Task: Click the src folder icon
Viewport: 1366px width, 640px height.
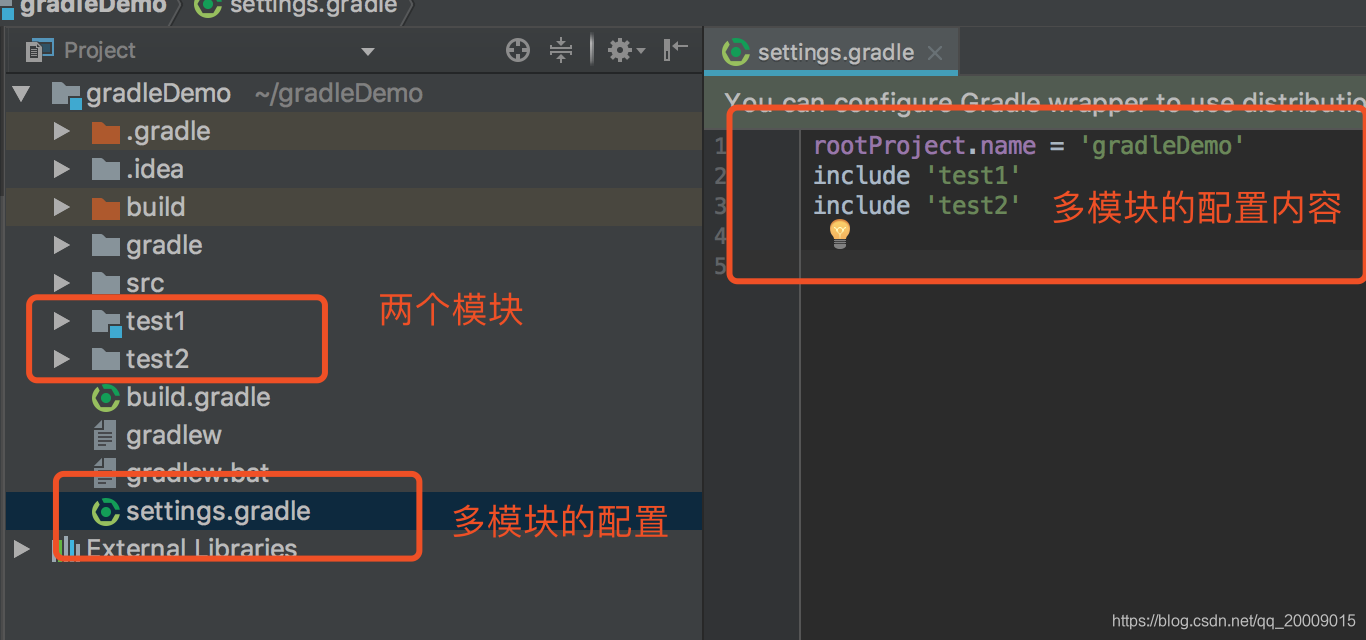Action: pyautogui.click(x=105, y=283)
